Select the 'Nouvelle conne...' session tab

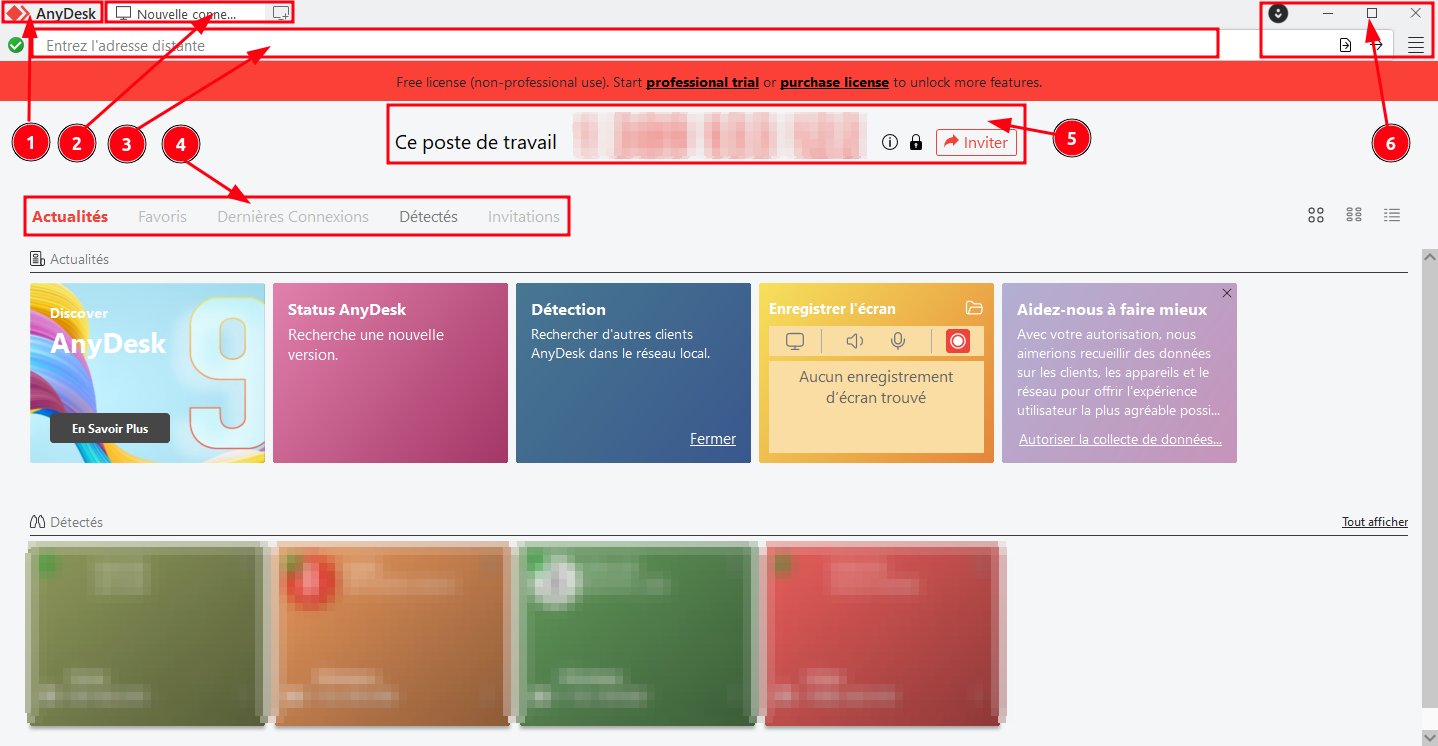[x=186, y=14]
